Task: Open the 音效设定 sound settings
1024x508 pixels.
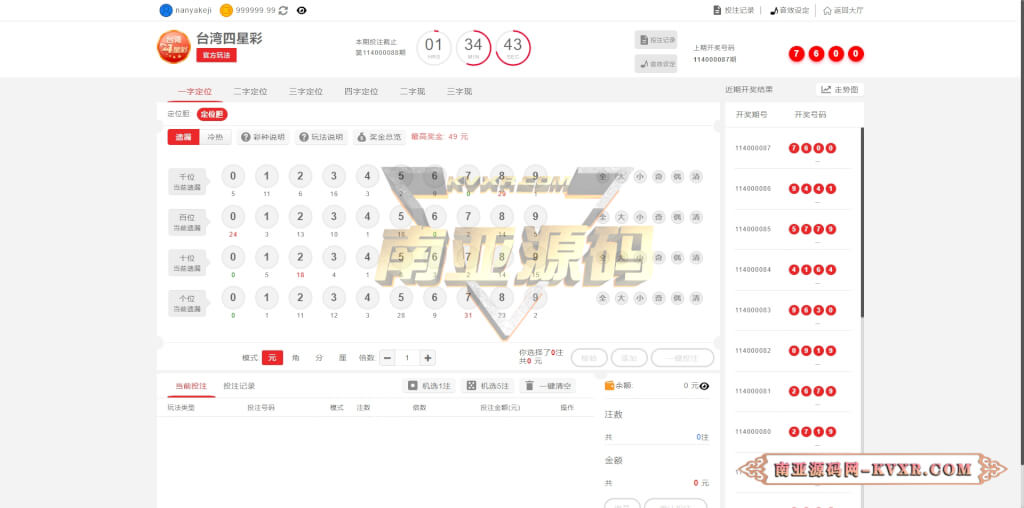Action: [790, 10]
